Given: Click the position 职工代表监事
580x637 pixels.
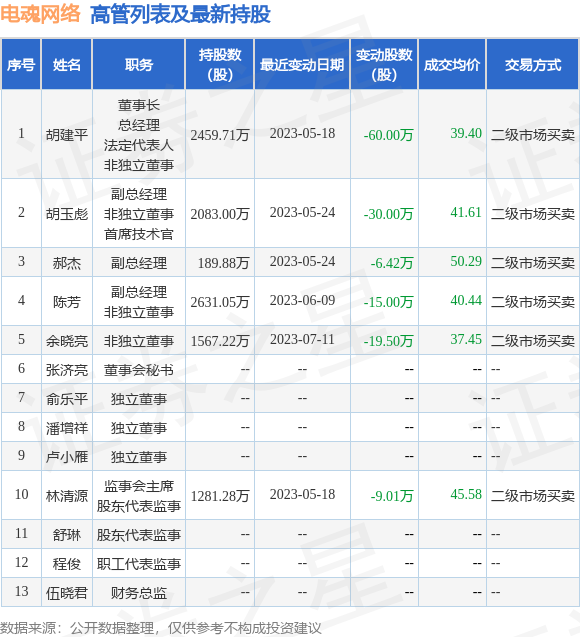Looking at the screenshot, I should pos(139,564).
